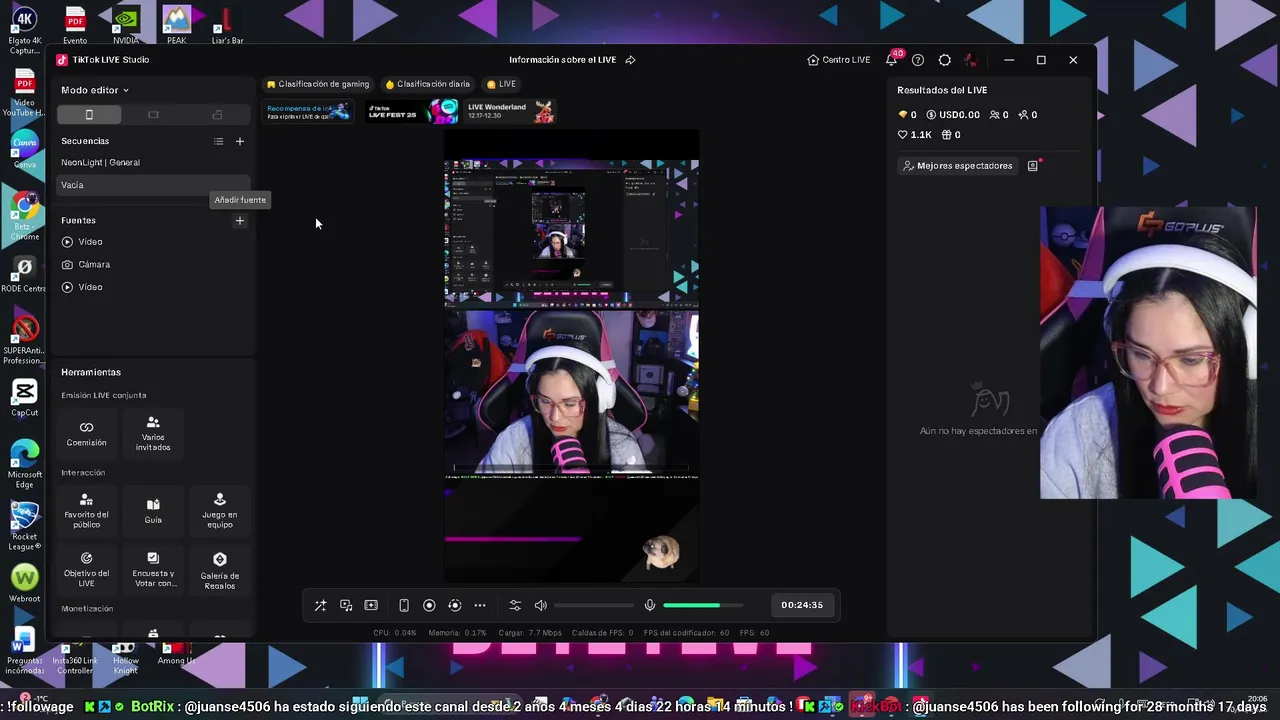This screenshot has width=1280, height=720.
Task: Click the Añadir fuente plus button
Action: click(x=240, y=220)
